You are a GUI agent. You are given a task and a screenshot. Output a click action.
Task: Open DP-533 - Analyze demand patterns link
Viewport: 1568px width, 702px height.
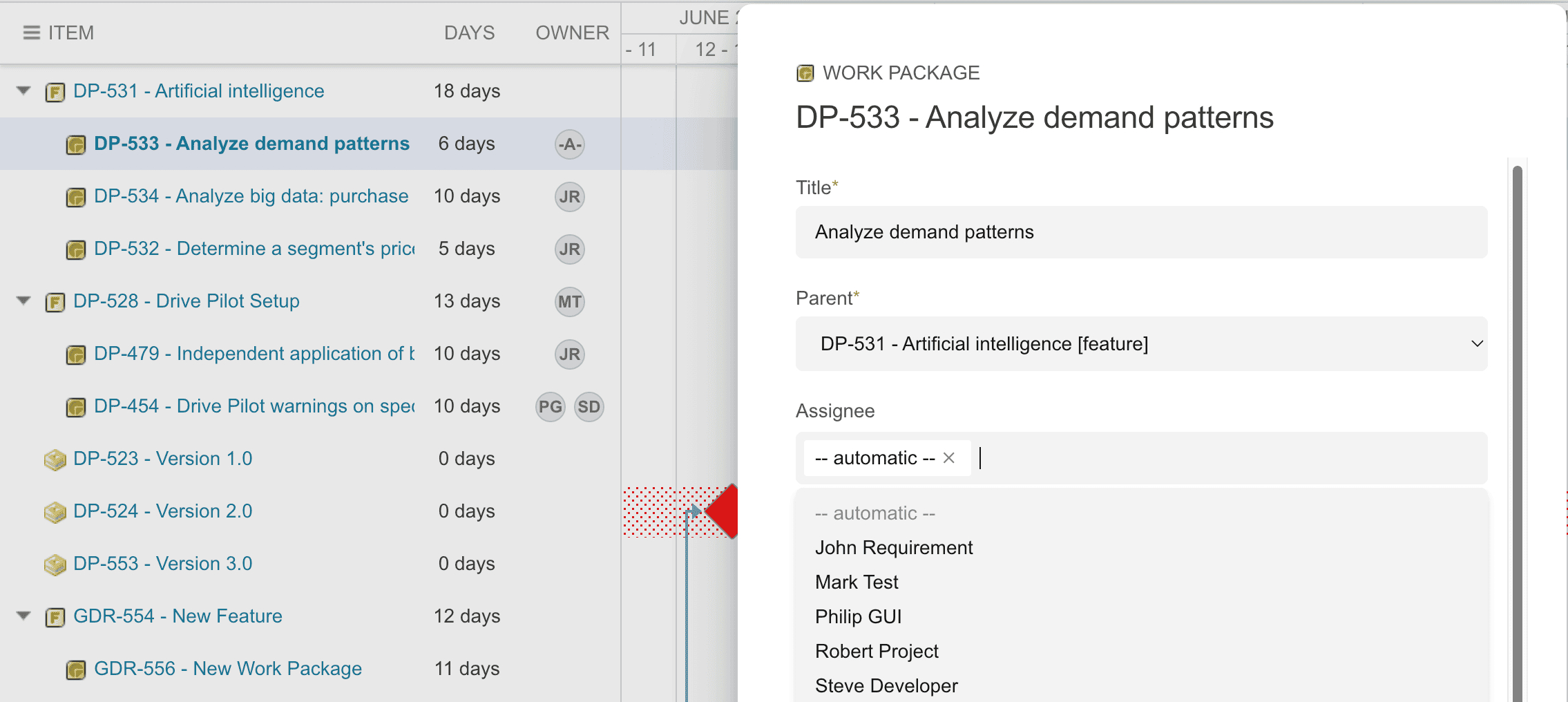pos(252,144)
